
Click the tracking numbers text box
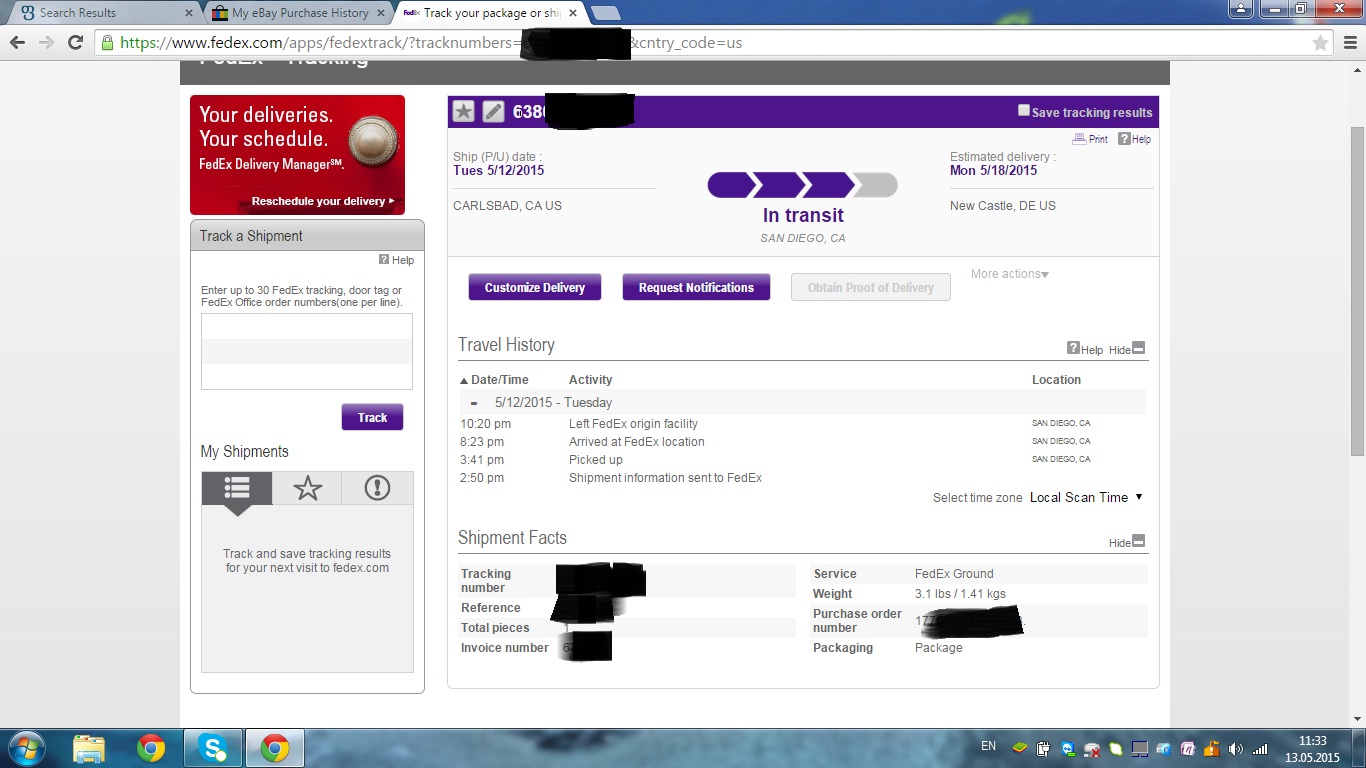tap(307, 351)
